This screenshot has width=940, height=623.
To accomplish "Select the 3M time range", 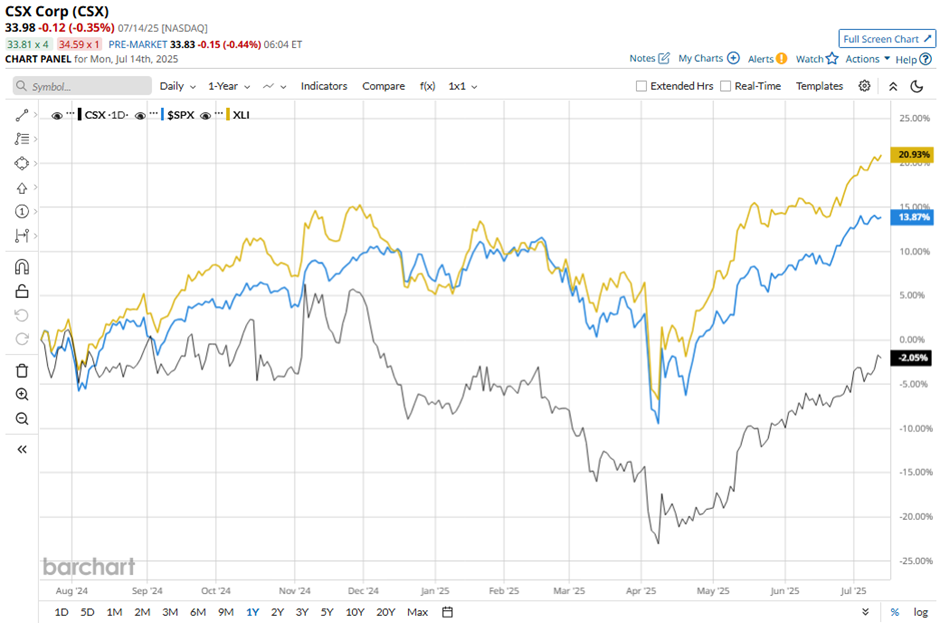I will pyautogui.click(x=170, y=612).
